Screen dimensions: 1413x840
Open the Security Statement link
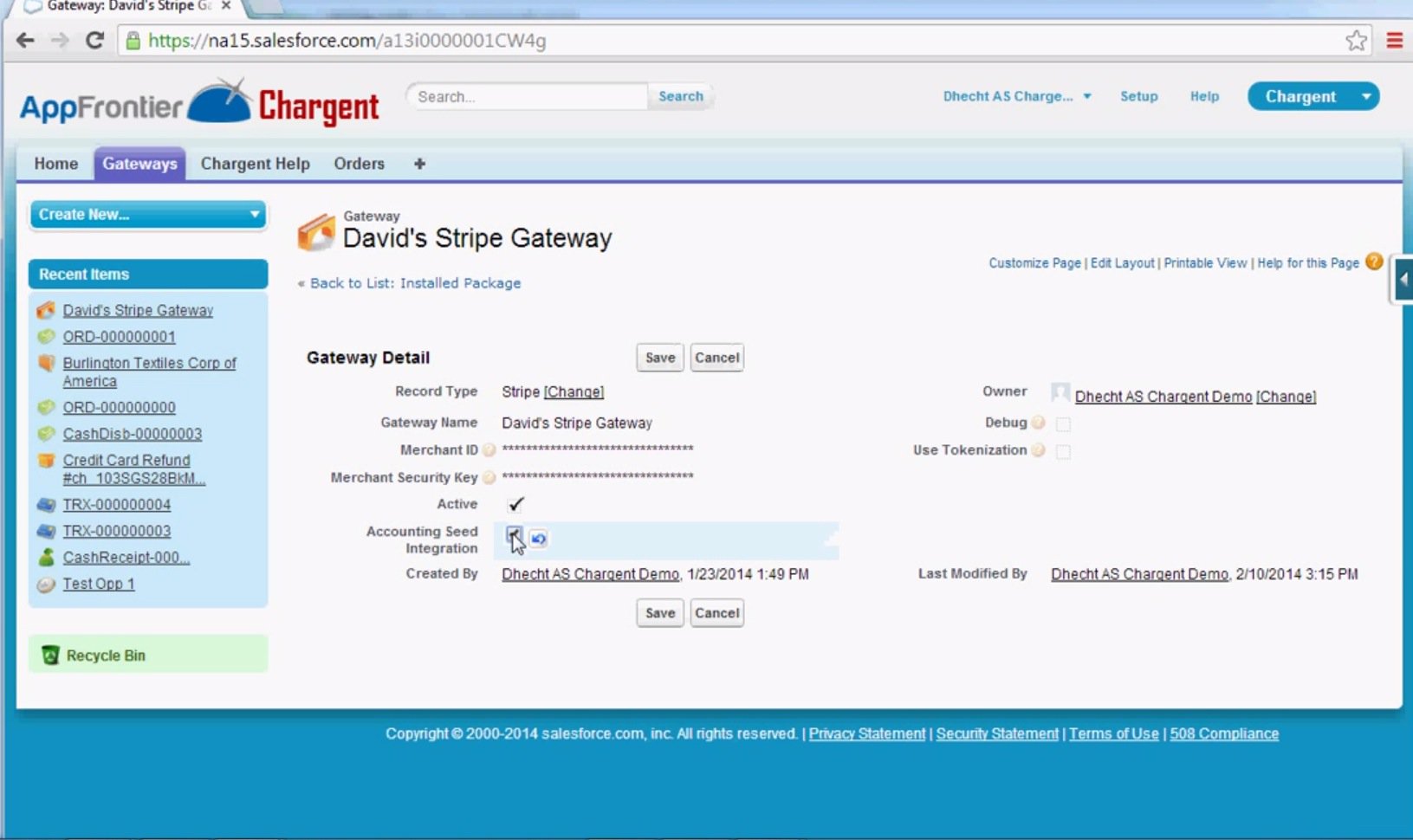tap(997, 733)
